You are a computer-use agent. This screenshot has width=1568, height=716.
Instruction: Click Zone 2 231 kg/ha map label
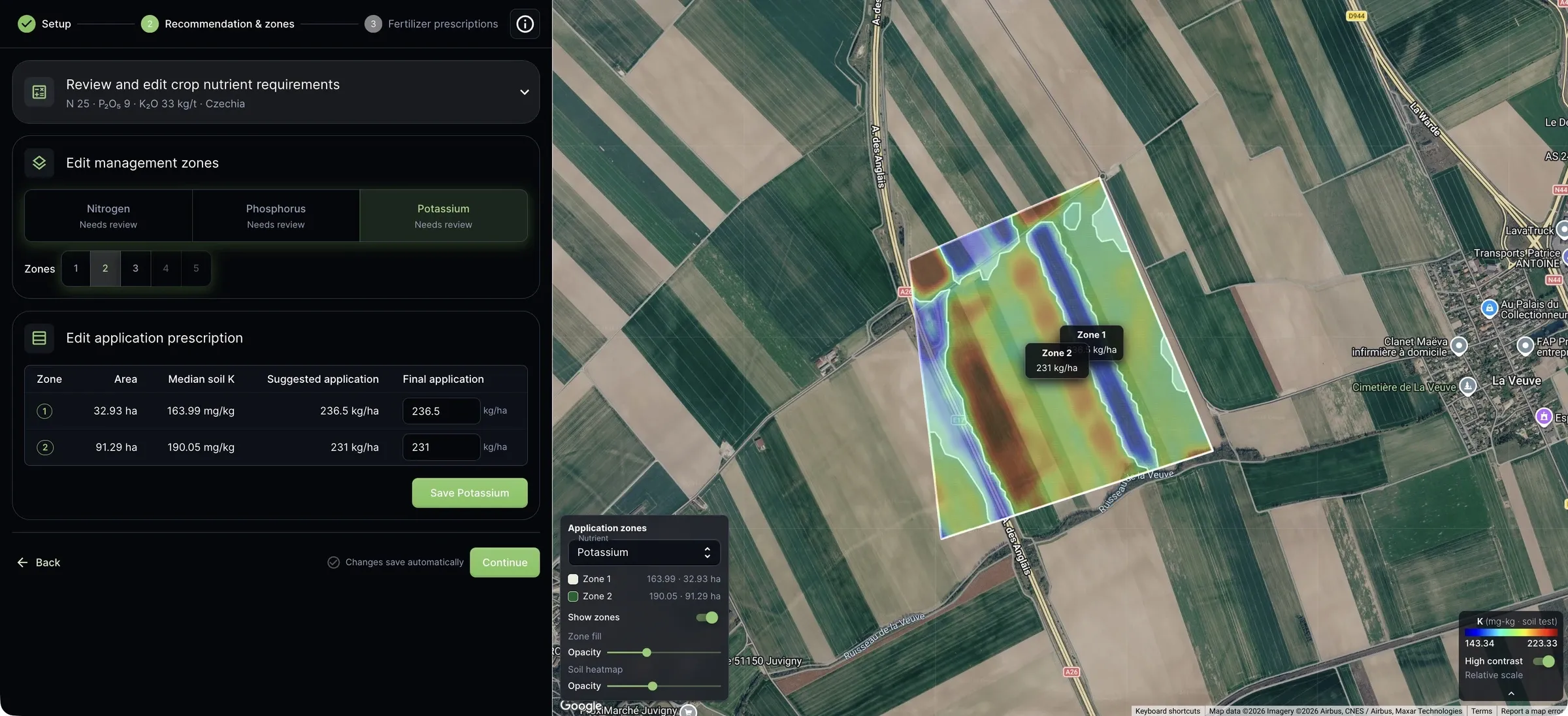tap(1056, 361)
